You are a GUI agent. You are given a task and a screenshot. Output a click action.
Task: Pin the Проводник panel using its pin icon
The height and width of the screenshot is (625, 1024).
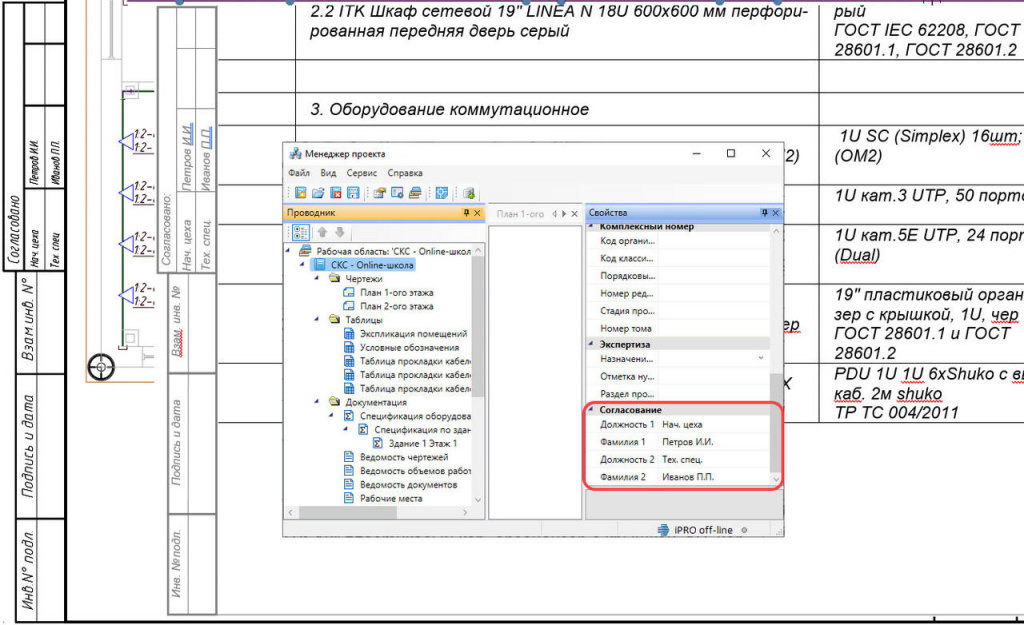click(x=467, y=212)
